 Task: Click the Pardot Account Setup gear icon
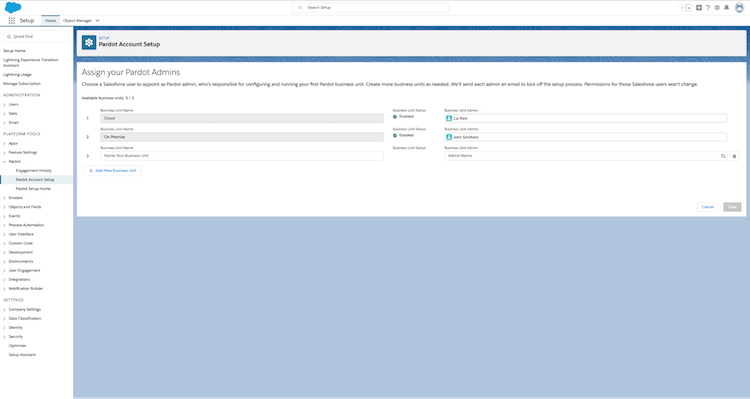pyautogui.click(x=89, y=43)
